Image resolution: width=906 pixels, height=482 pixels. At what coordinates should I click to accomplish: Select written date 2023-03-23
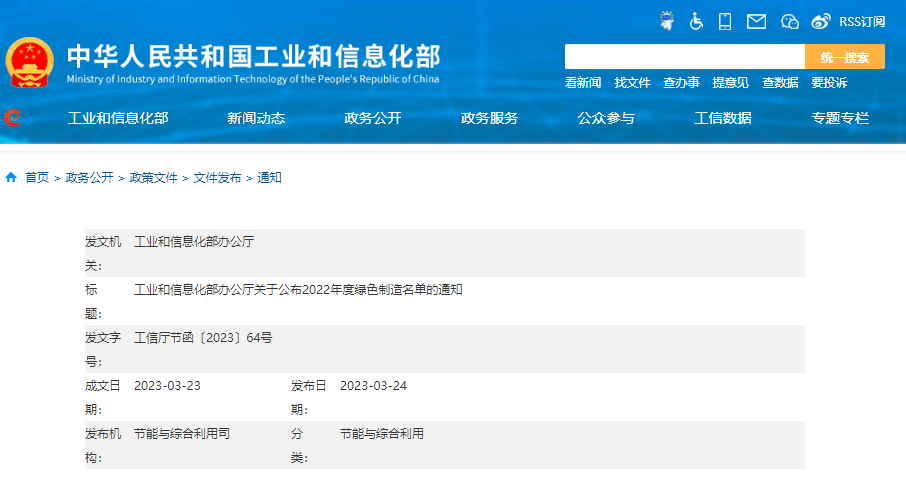tap(168, 385)
